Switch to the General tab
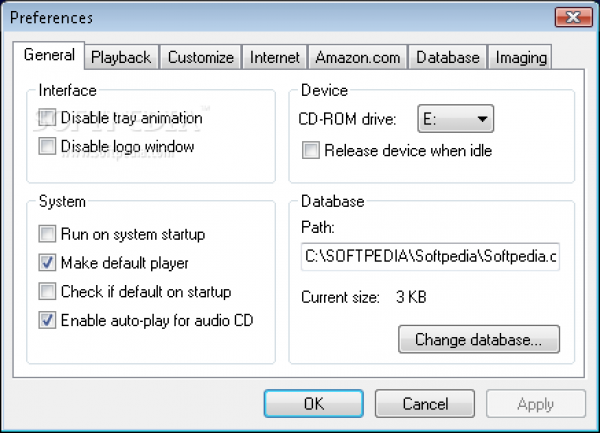 tap(49, 56)
